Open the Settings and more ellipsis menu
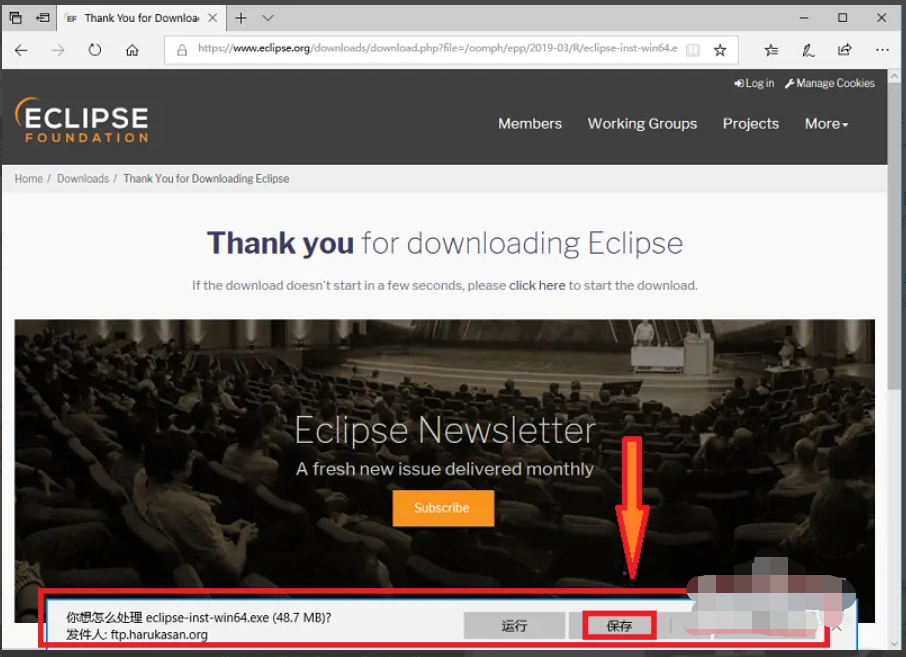906x657 pixels. 882,50
